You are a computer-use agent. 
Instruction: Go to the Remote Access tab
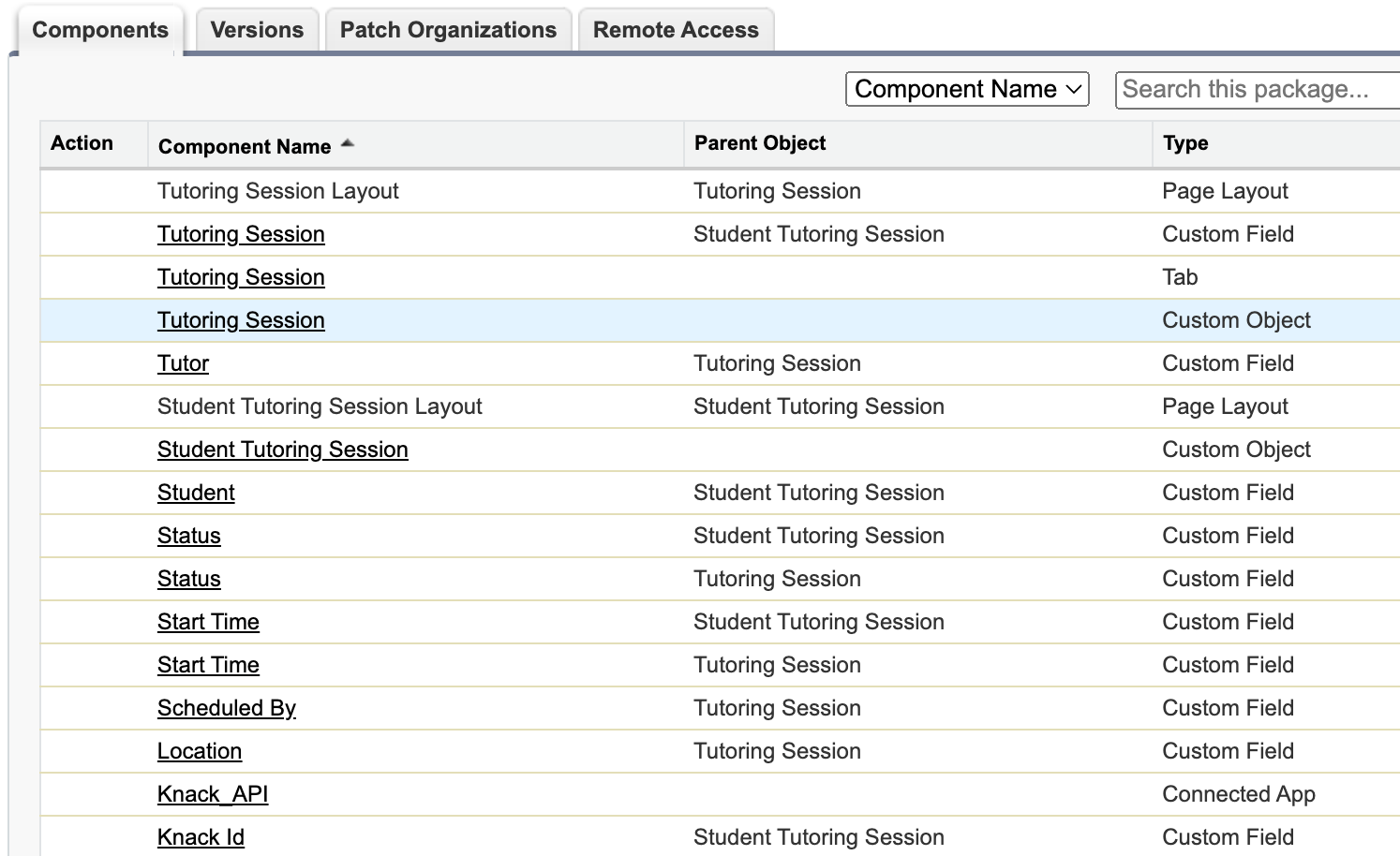(x=676, y=30)
